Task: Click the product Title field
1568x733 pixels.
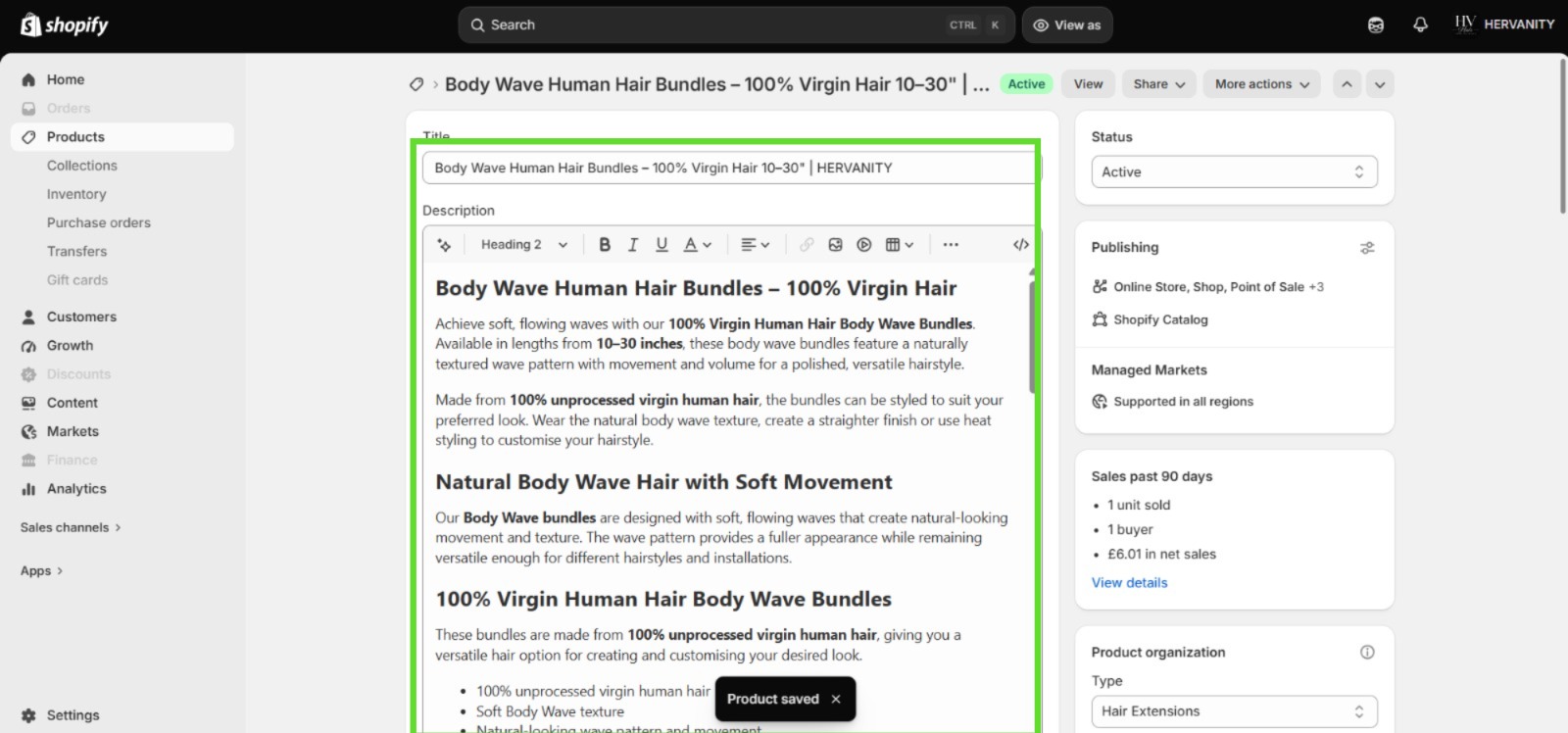Action: 730,168
